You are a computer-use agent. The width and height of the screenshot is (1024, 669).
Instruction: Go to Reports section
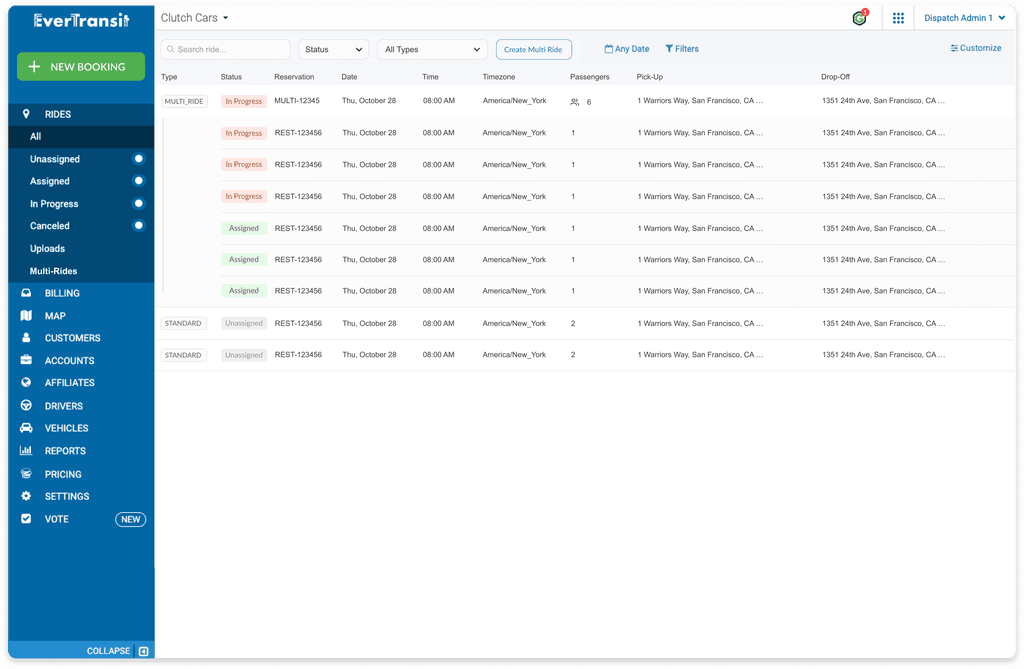65,451
